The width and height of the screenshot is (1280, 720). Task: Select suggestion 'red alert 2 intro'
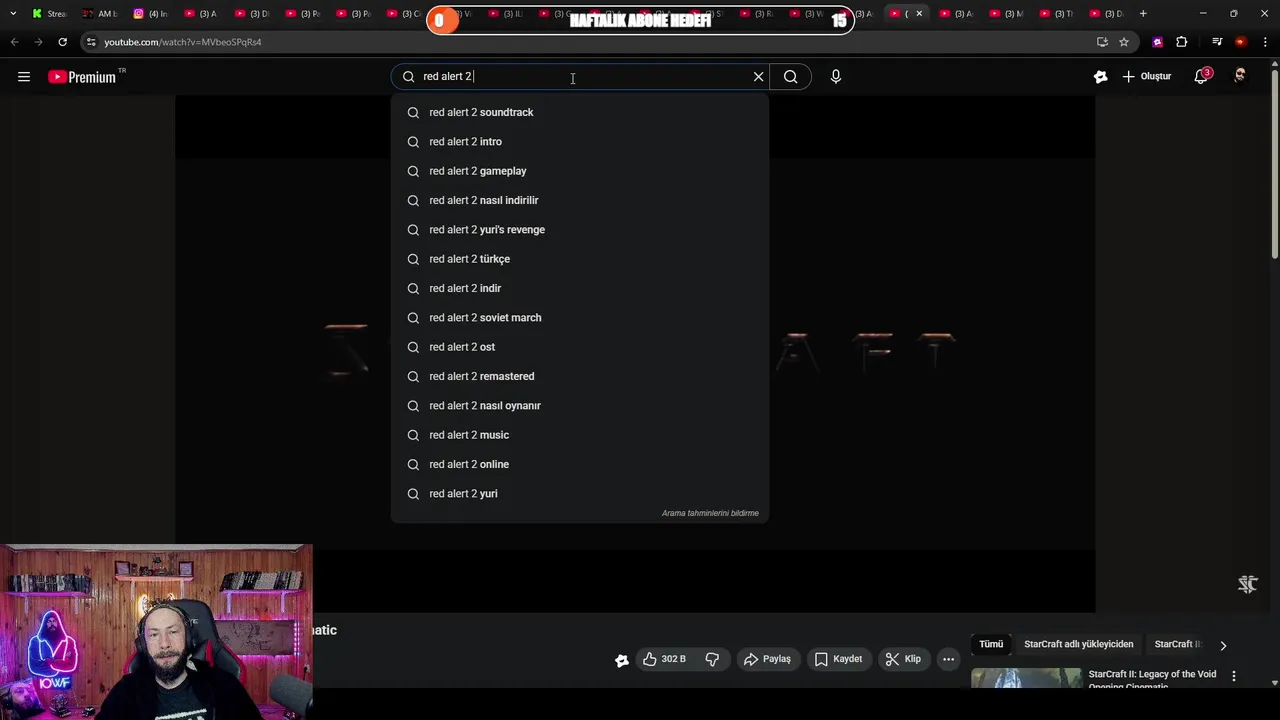(580, 142)
